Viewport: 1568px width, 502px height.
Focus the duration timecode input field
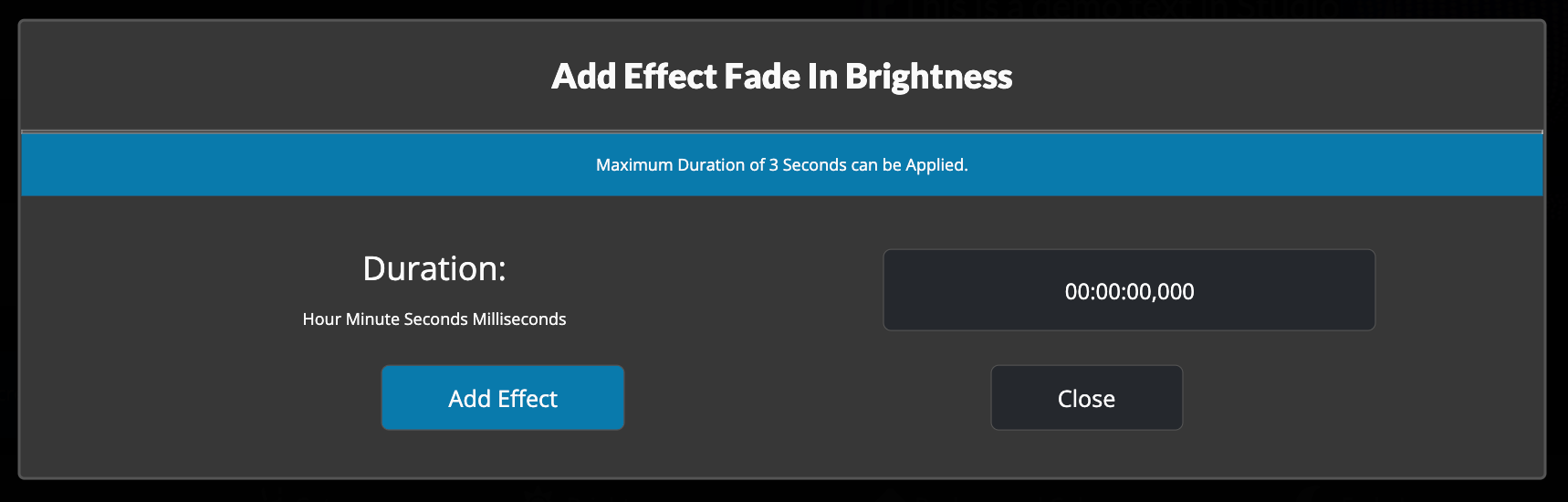click(1129, 290)
